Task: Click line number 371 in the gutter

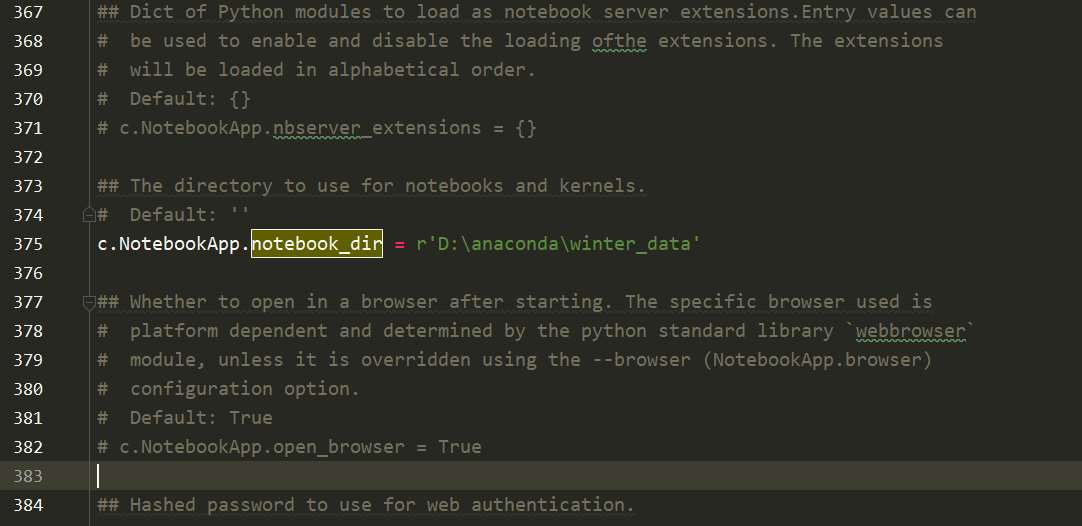Action: click(28, 128)
